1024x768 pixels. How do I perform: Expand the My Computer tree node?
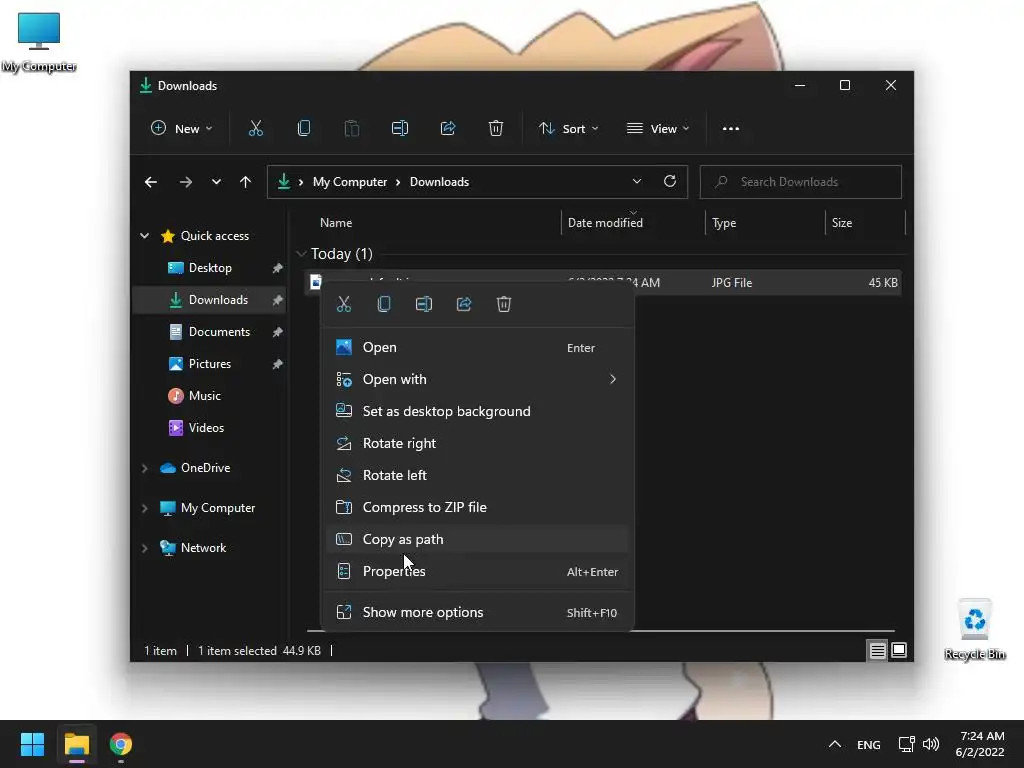point(144,508)
